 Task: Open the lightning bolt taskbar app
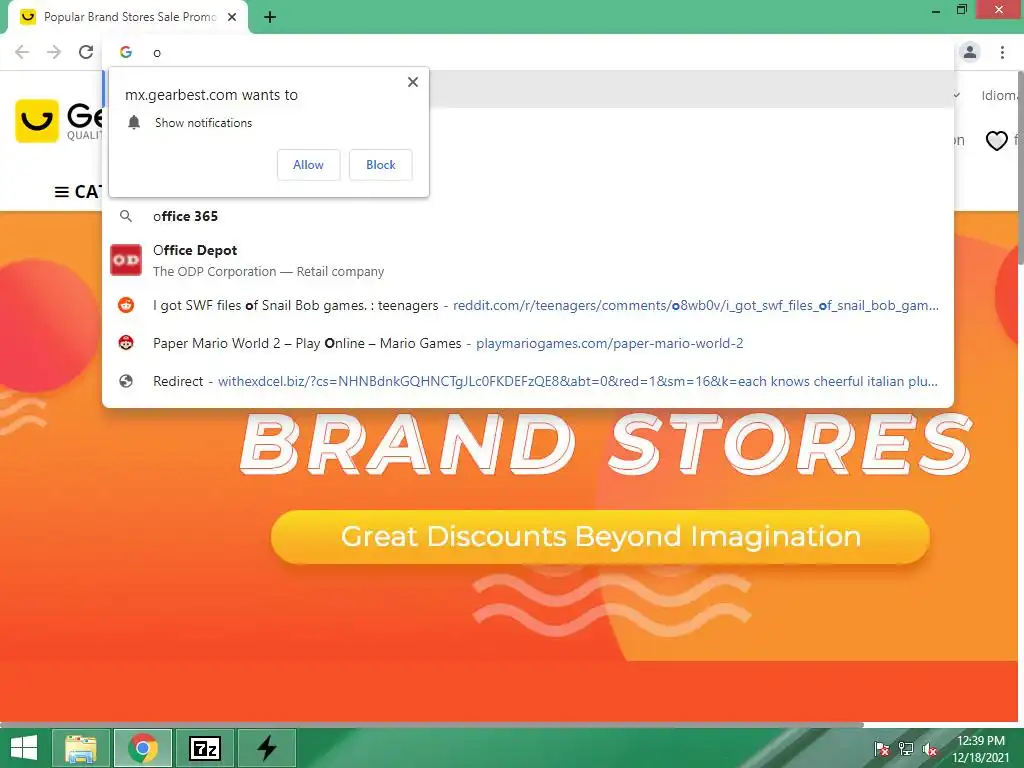click(266, 748)
